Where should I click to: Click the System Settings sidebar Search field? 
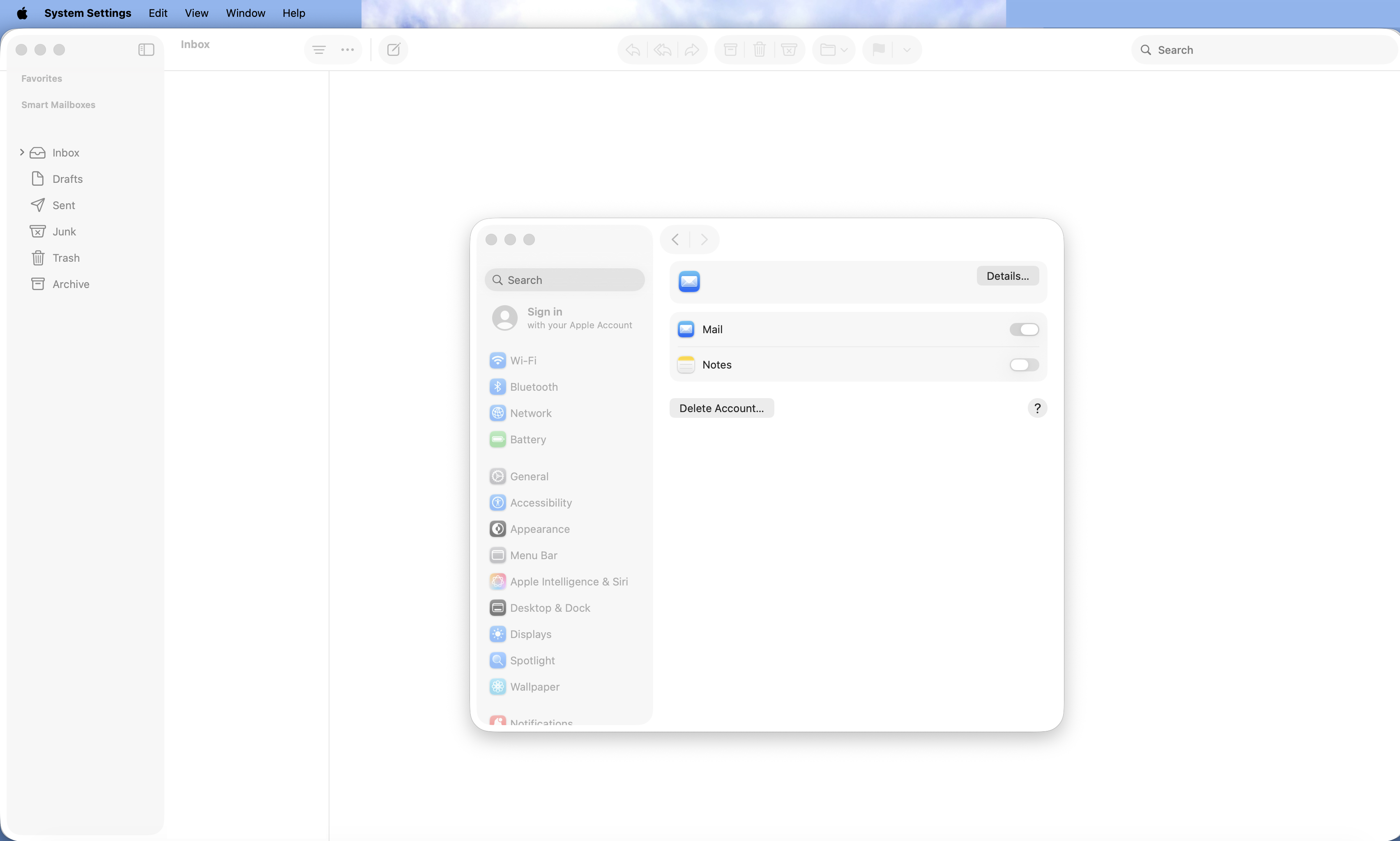[x=564, y=280]
